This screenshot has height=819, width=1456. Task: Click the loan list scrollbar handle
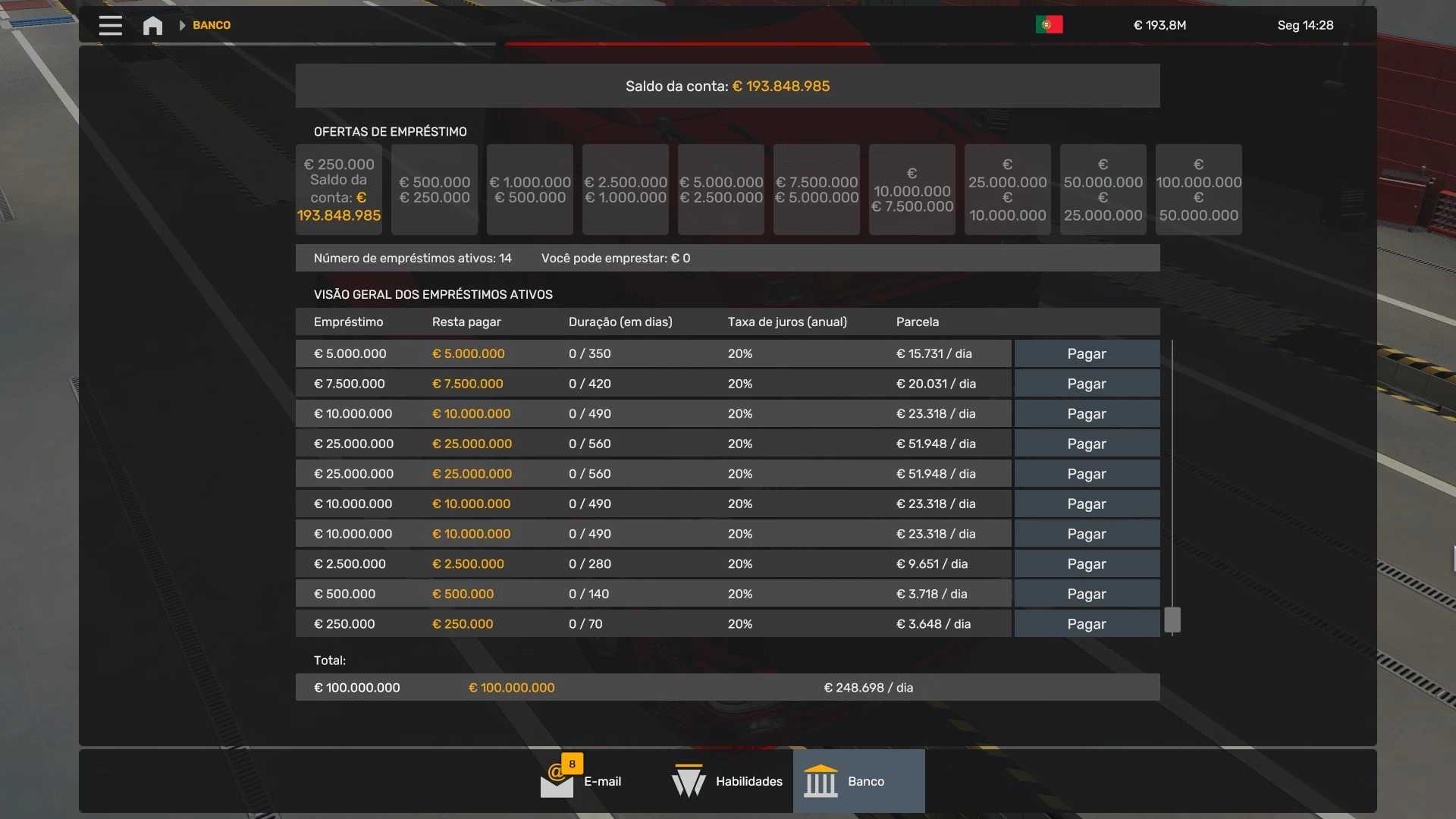point(1172,620)
